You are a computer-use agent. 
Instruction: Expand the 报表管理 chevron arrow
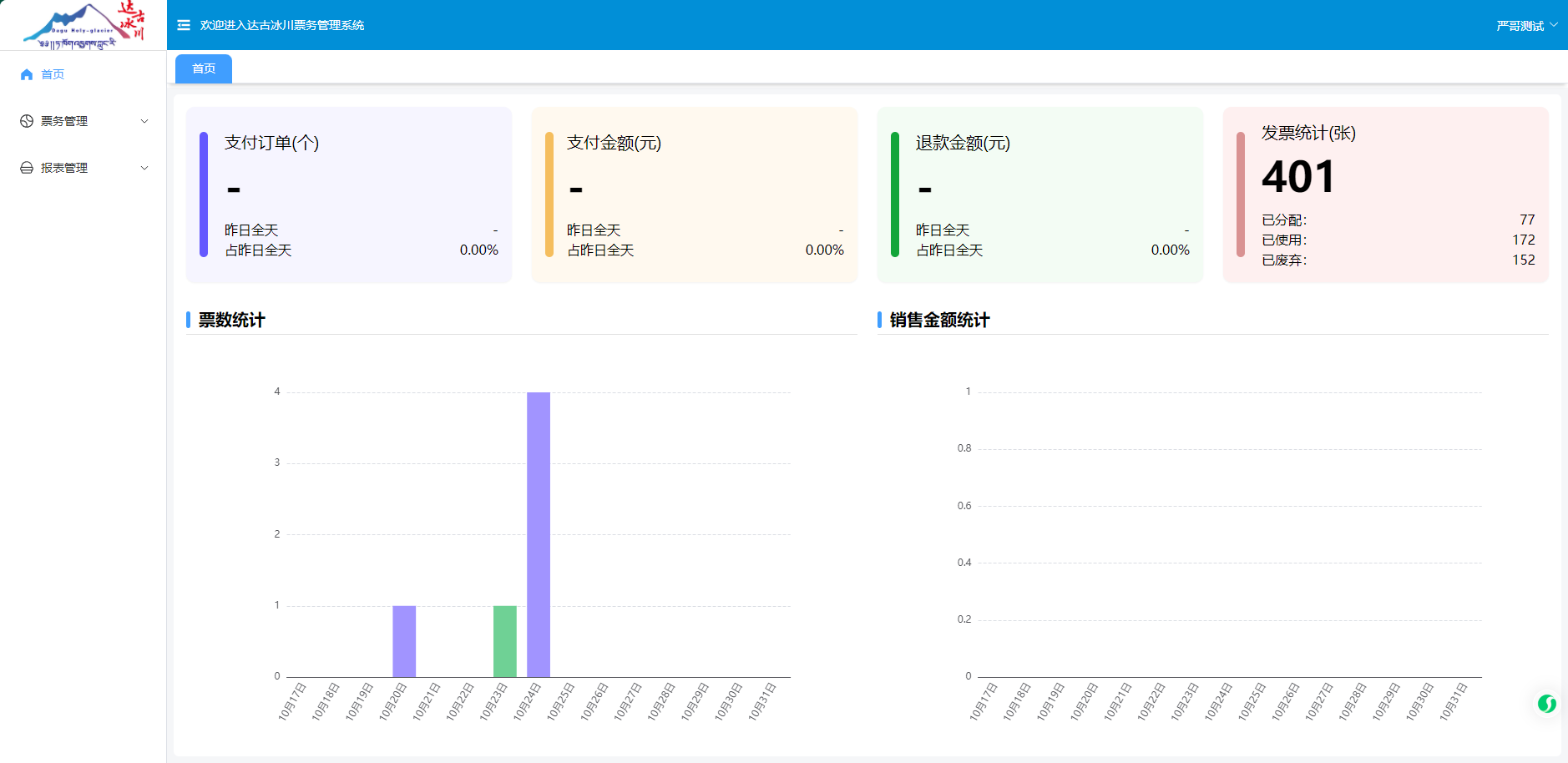coord(144,168)
